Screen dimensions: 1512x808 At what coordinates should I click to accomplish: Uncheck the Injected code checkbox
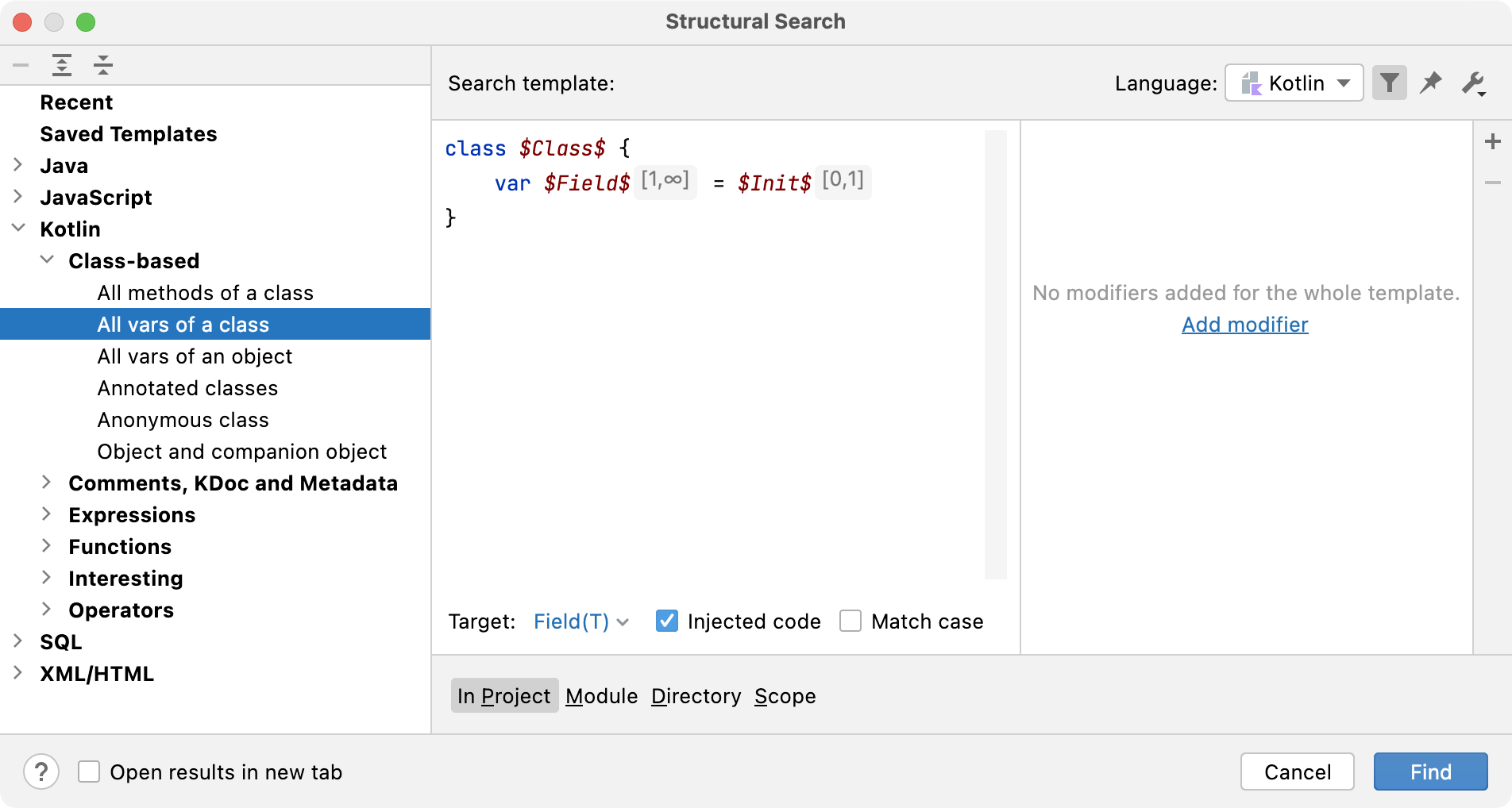[665, 621]
